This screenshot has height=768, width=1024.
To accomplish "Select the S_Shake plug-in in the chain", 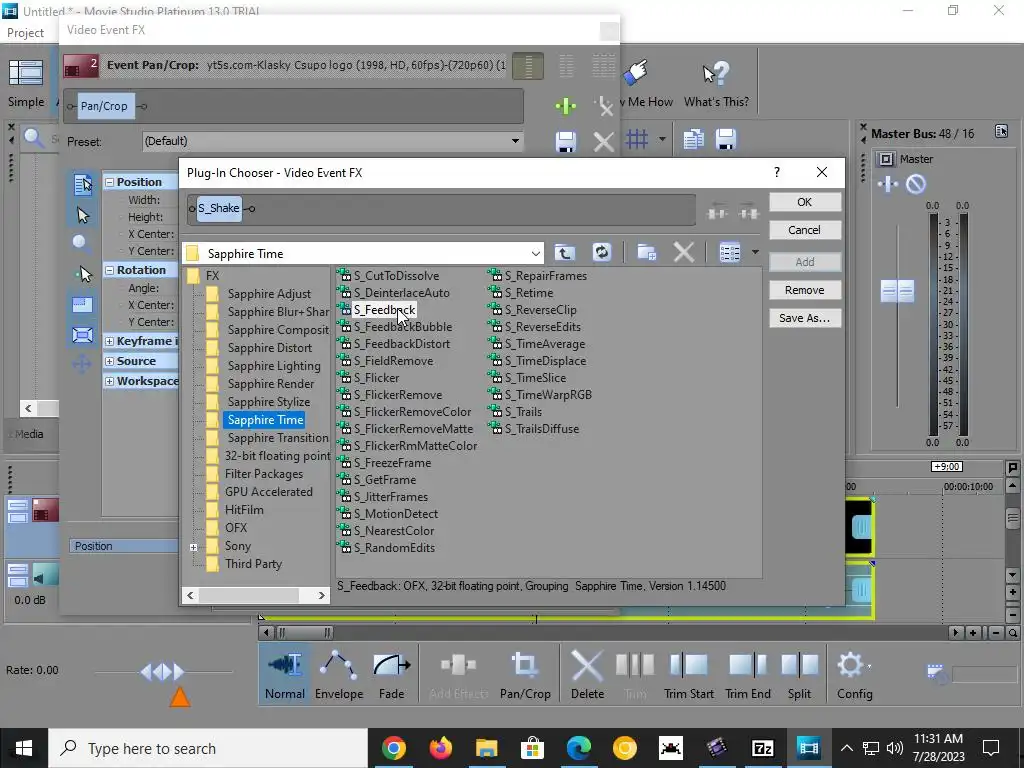I will click(x=219, y=208).
